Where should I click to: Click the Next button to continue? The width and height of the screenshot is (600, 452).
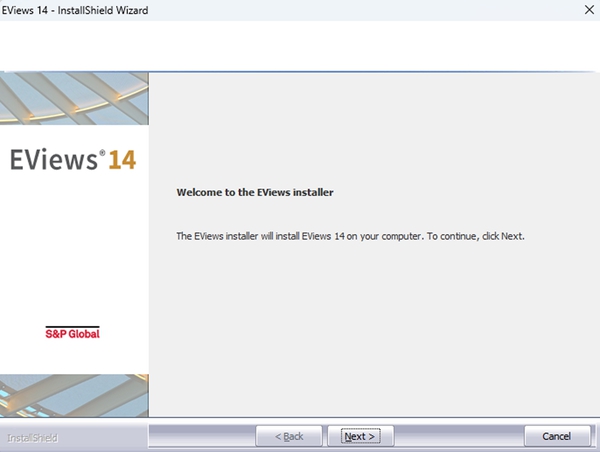pyautogui.click(x=360, y=436)
